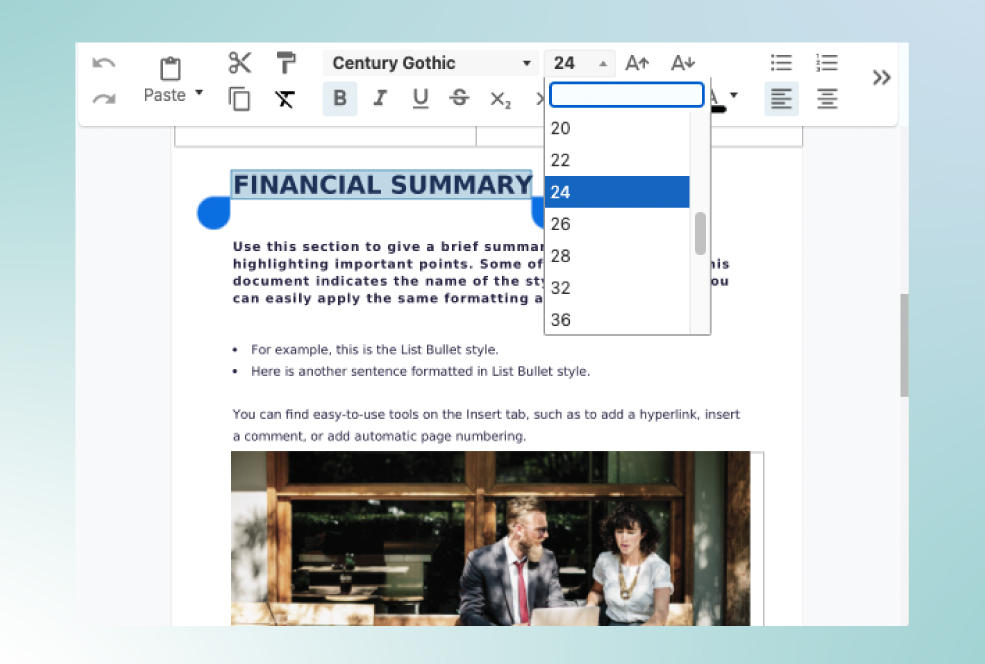Screen dimensions: 985x664
Task: Increase font size with A-up icon
Action: 637,63
